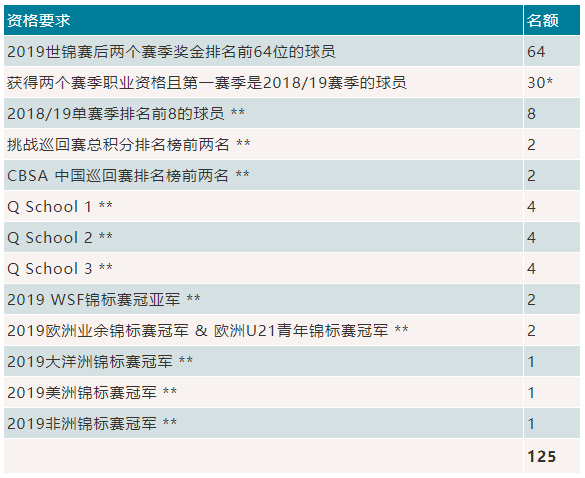This screenshot has height=478, width=585.
Task: Select the CBSA 中国巡回赛排名榜前两名 row
Action: pyautogui.click(x=292, y=175)
